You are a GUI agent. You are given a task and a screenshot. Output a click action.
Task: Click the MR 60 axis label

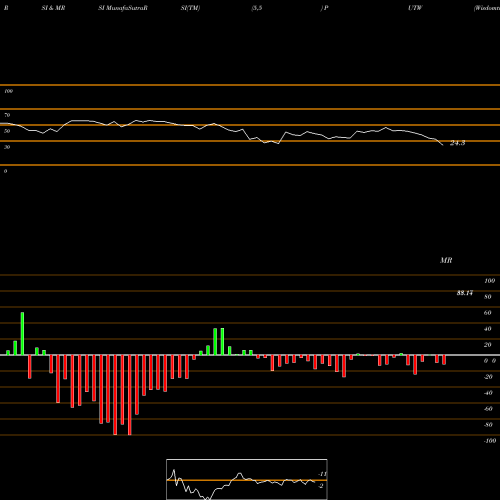point(487,313)
